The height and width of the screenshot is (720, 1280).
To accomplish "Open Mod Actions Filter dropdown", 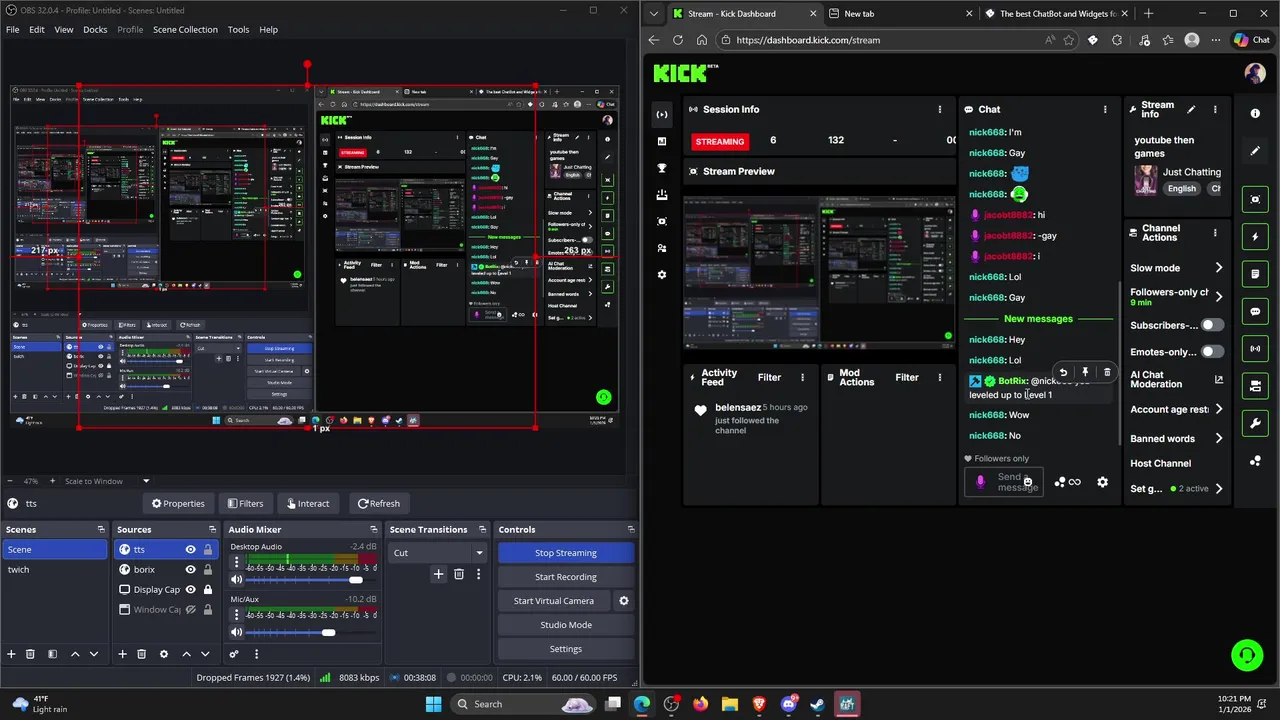I will pos(907,377).
